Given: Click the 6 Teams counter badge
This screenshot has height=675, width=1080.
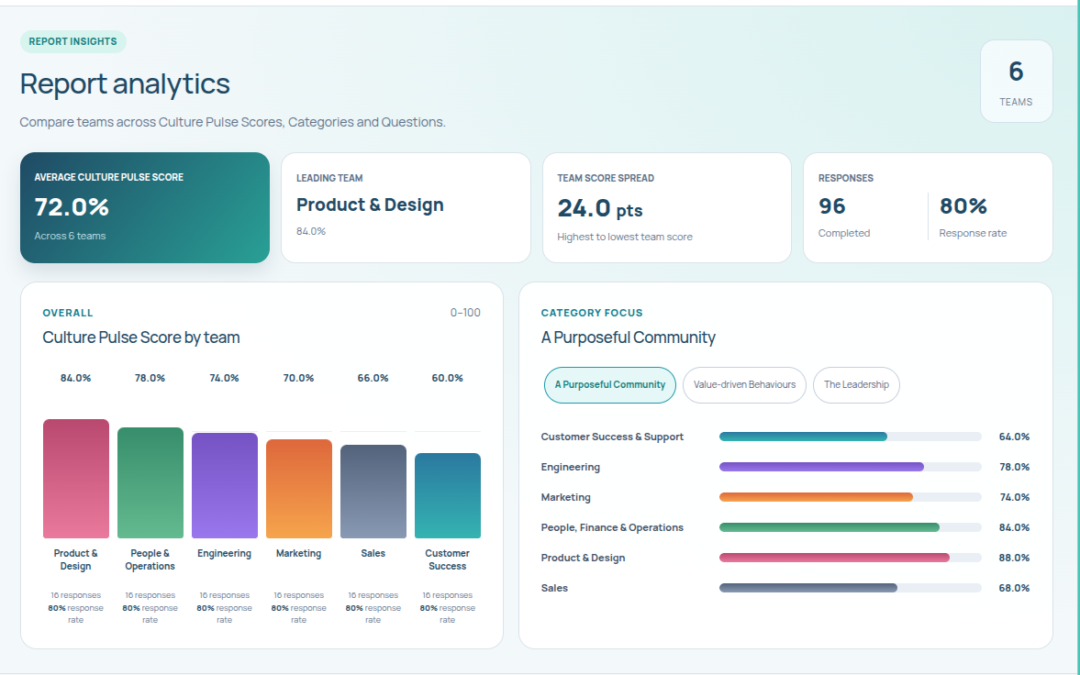Looking at the screenshot, I should (x=1016, y=81).
